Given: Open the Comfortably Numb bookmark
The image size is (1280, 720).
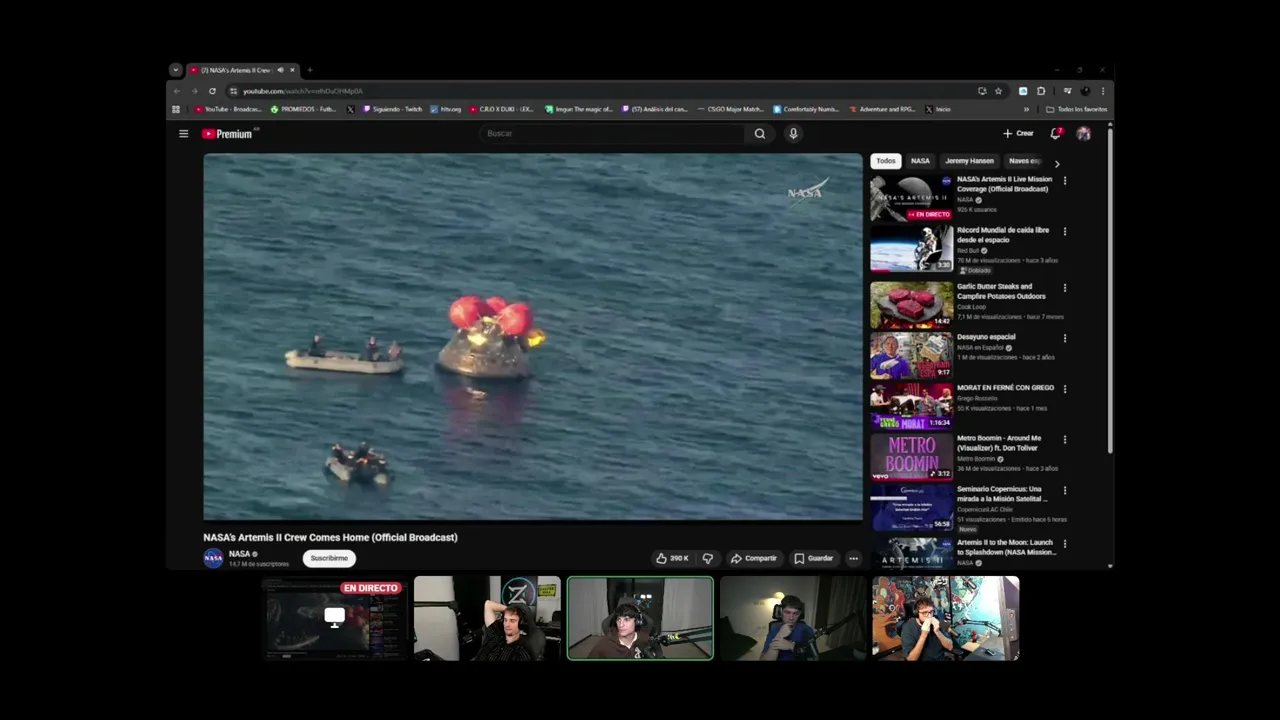Looking at the screenshot, I should [806, 109].
